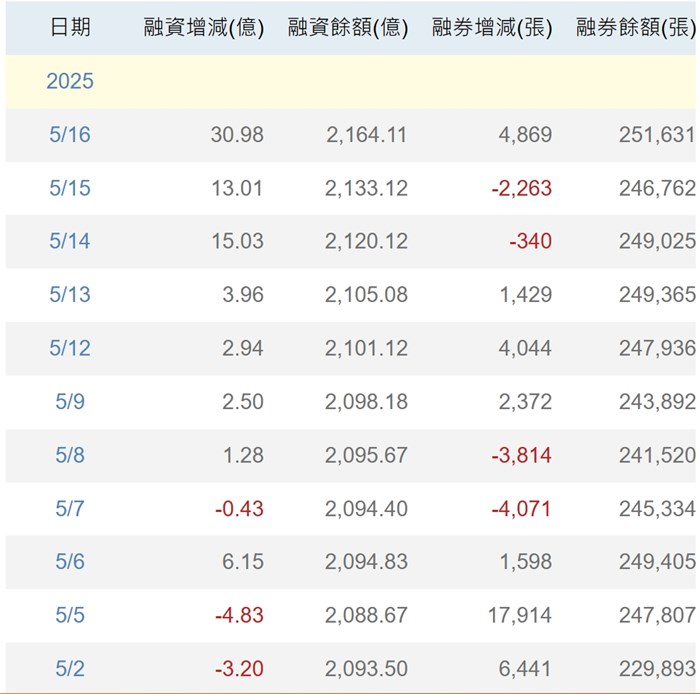Click the 2,164.11 balance cell

click(366, 135)
